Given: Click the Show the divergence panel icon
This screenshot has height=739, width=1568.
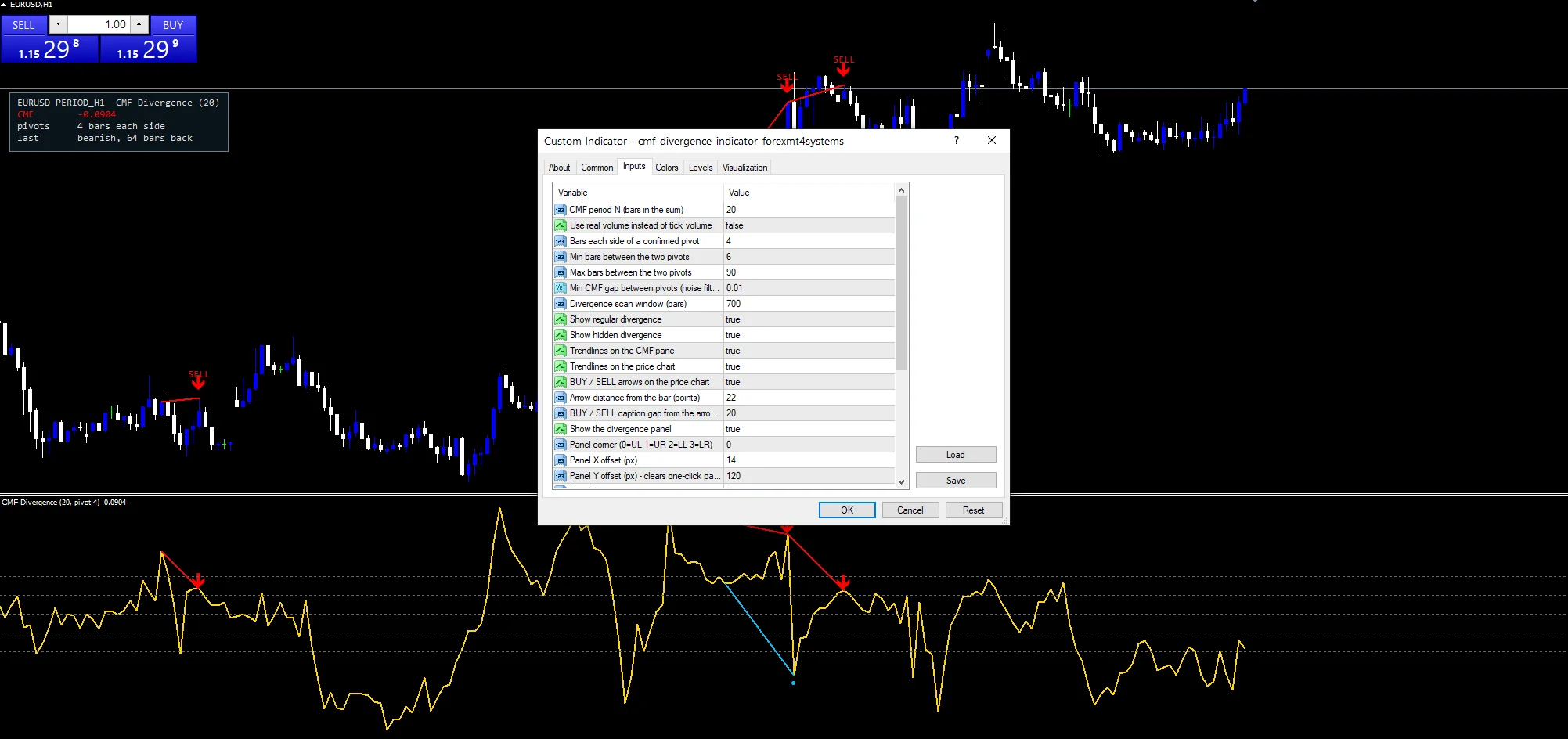Looking at the screenshot, I should 560,429.
